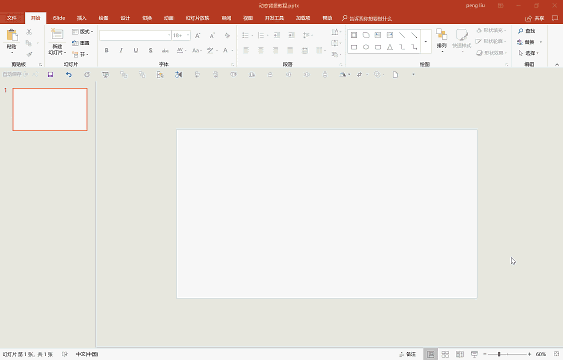Switch to Slide Sorter view icon
This screenshot has height=360, width=563.
click(445, 354)
